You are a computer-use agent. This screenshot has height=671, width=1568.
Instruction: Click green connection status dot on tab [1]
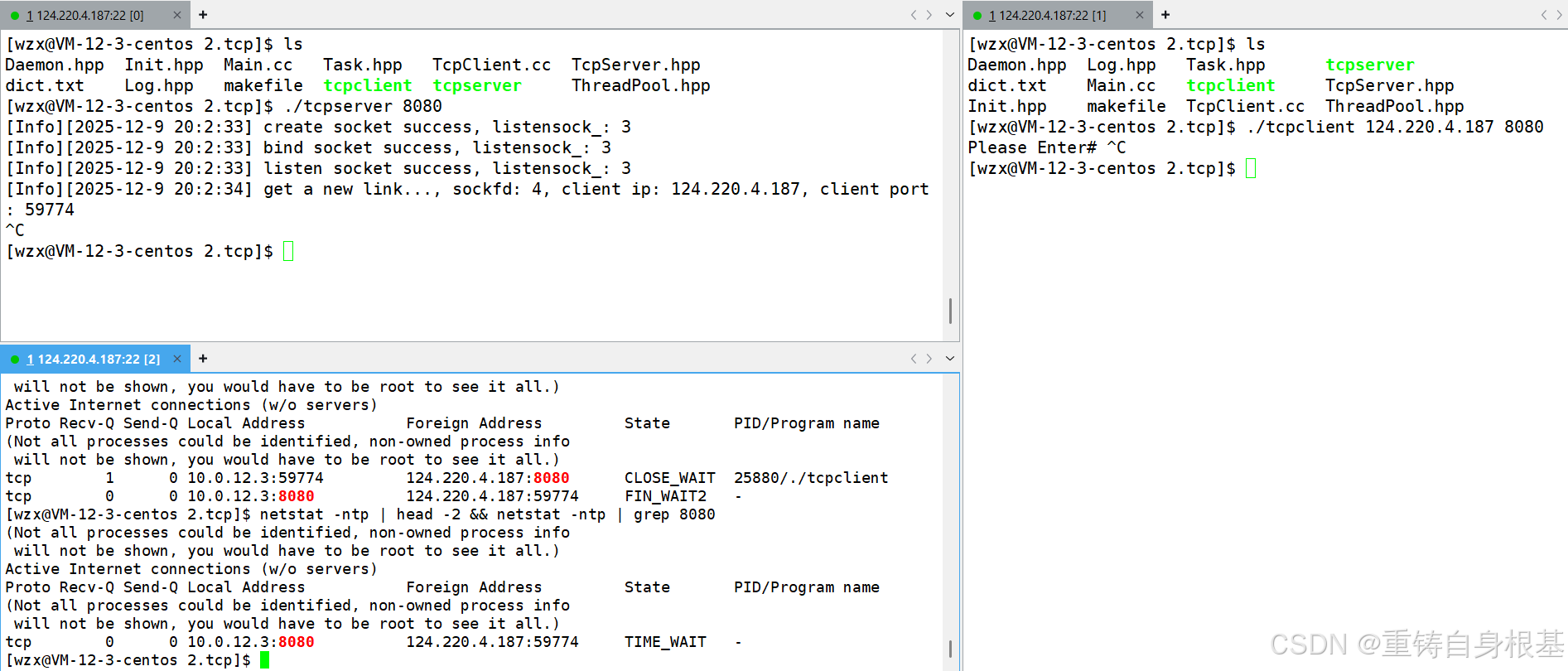(977, 15)
